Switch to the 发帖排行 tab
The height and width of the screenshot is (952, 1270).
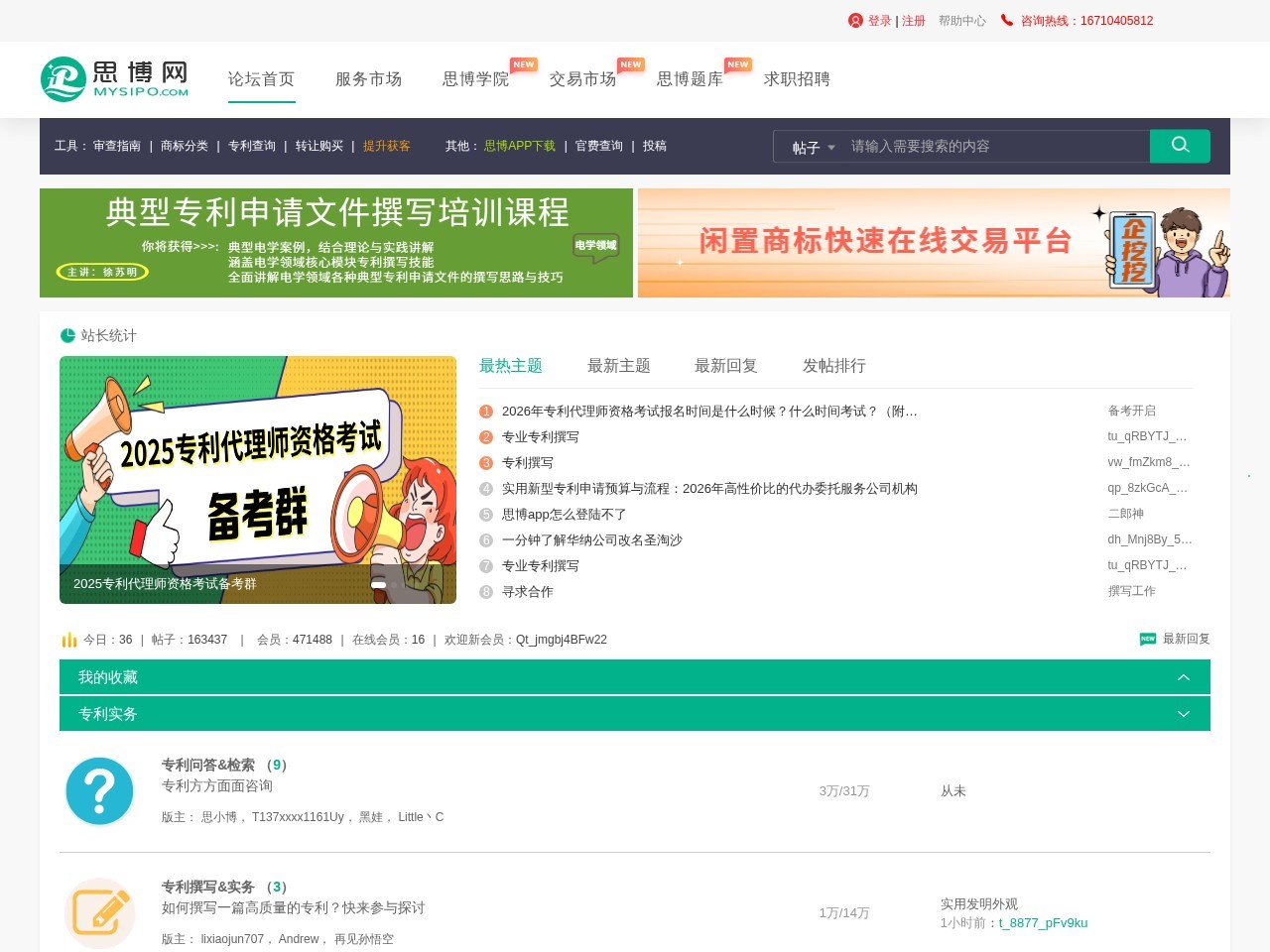point(835,365)
